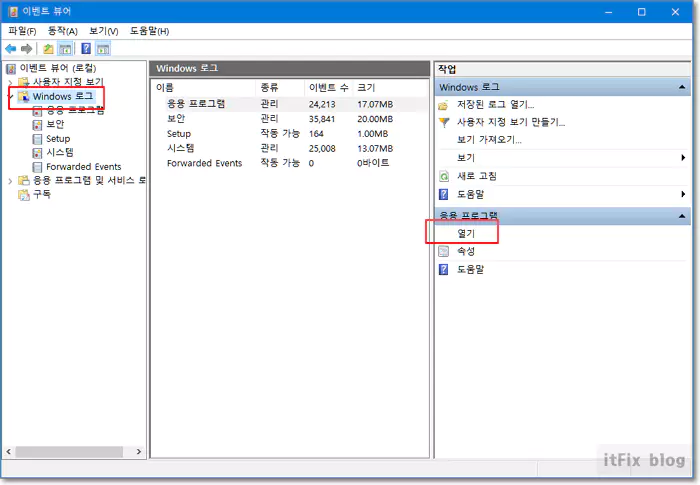Click the tree pane left scroll arrow
700x485 pixels.
8,452
